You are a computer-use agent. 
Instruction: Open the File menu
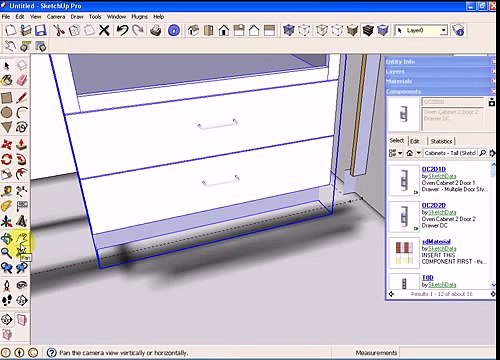point(6,17)
